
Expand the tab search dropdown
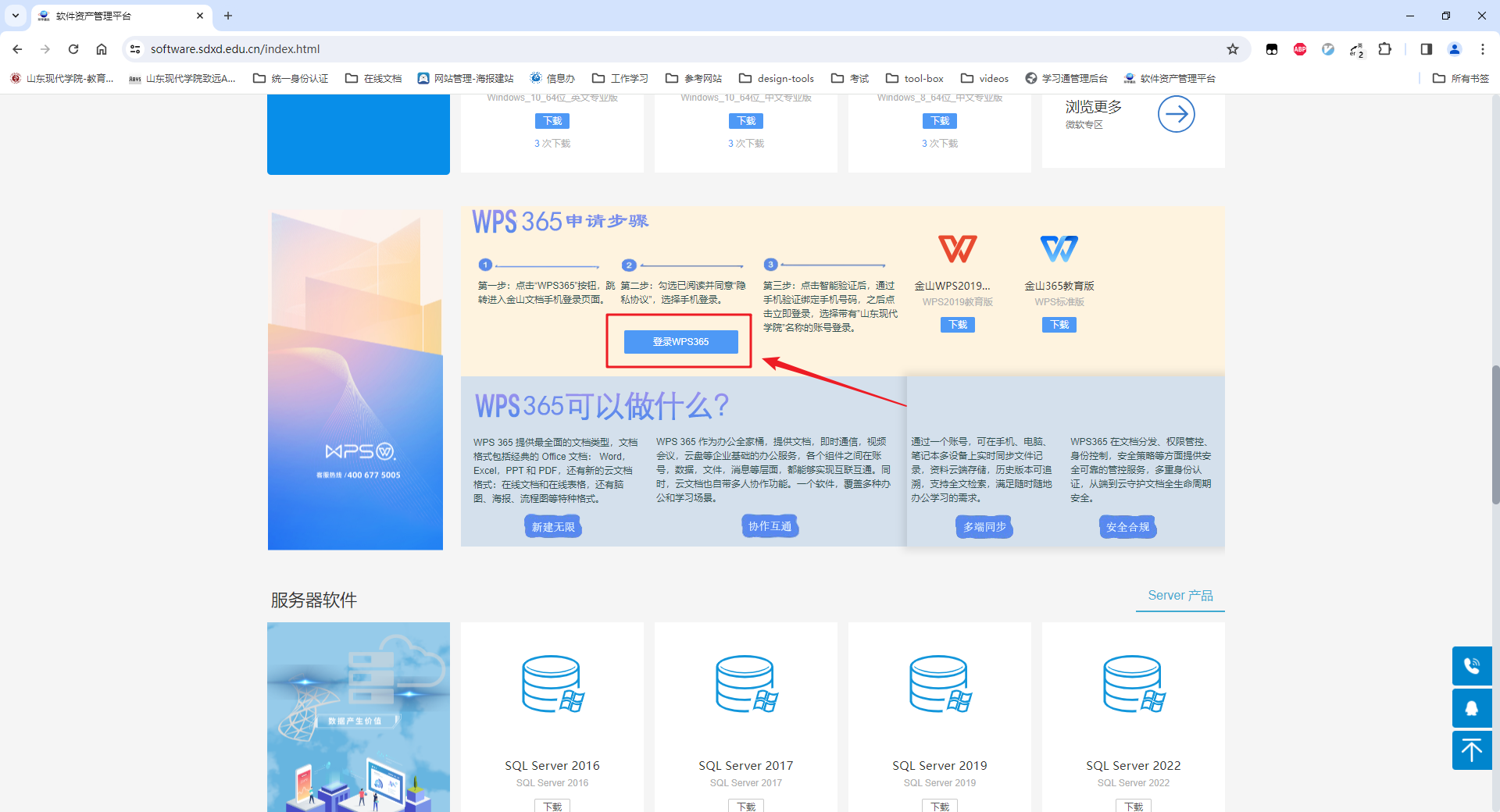(16, 16)
